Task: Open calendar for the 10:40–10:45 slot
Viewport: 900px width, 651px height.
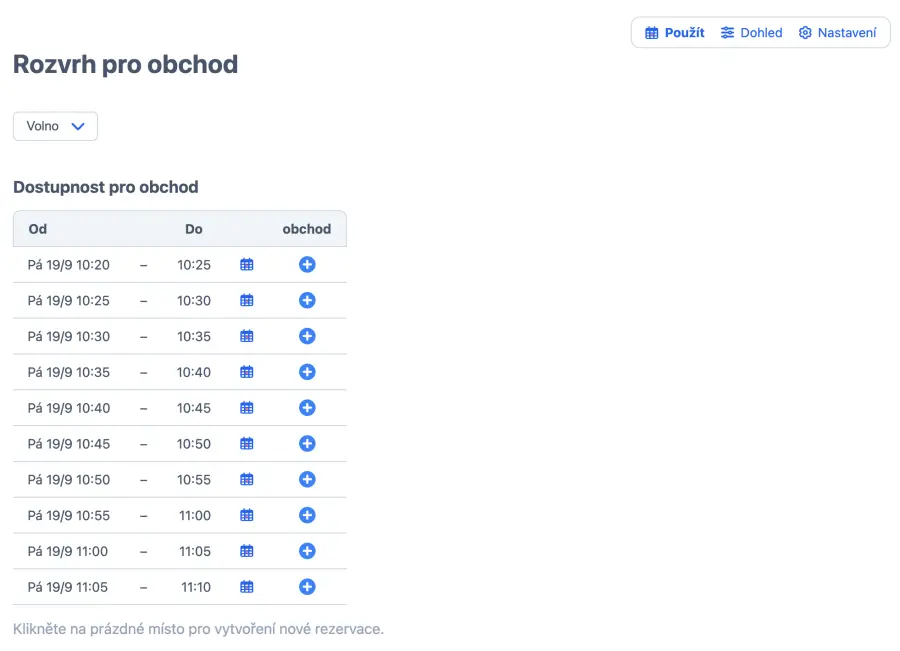Action: tap(247, 408)
